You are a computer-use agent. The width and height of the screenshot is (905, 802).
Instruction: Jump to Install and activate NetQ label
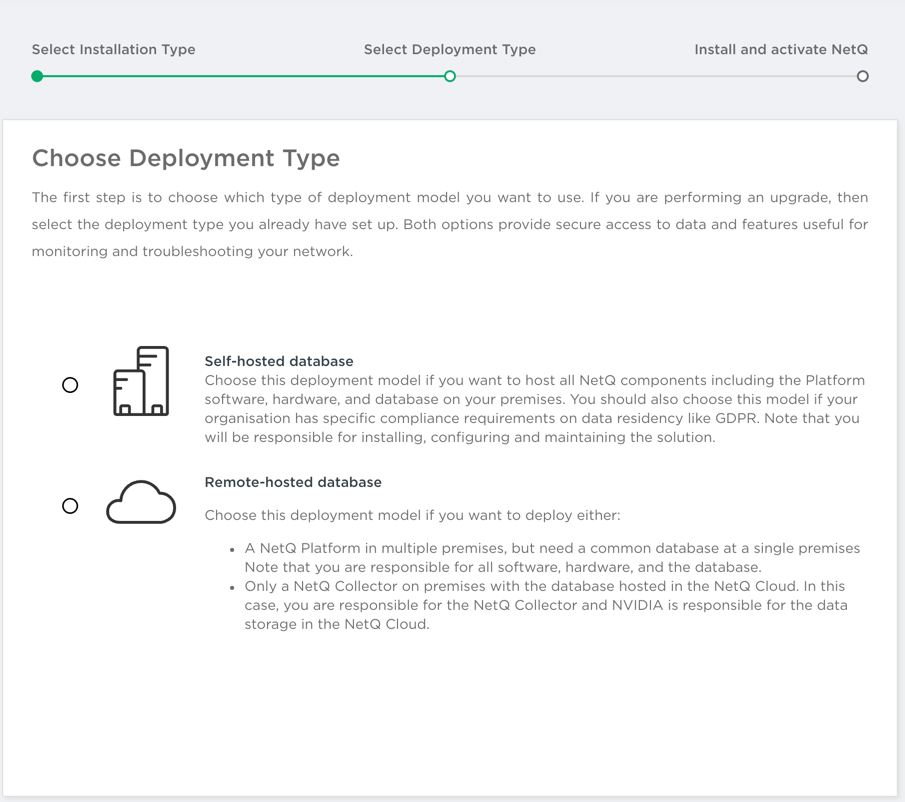(781, 49)
